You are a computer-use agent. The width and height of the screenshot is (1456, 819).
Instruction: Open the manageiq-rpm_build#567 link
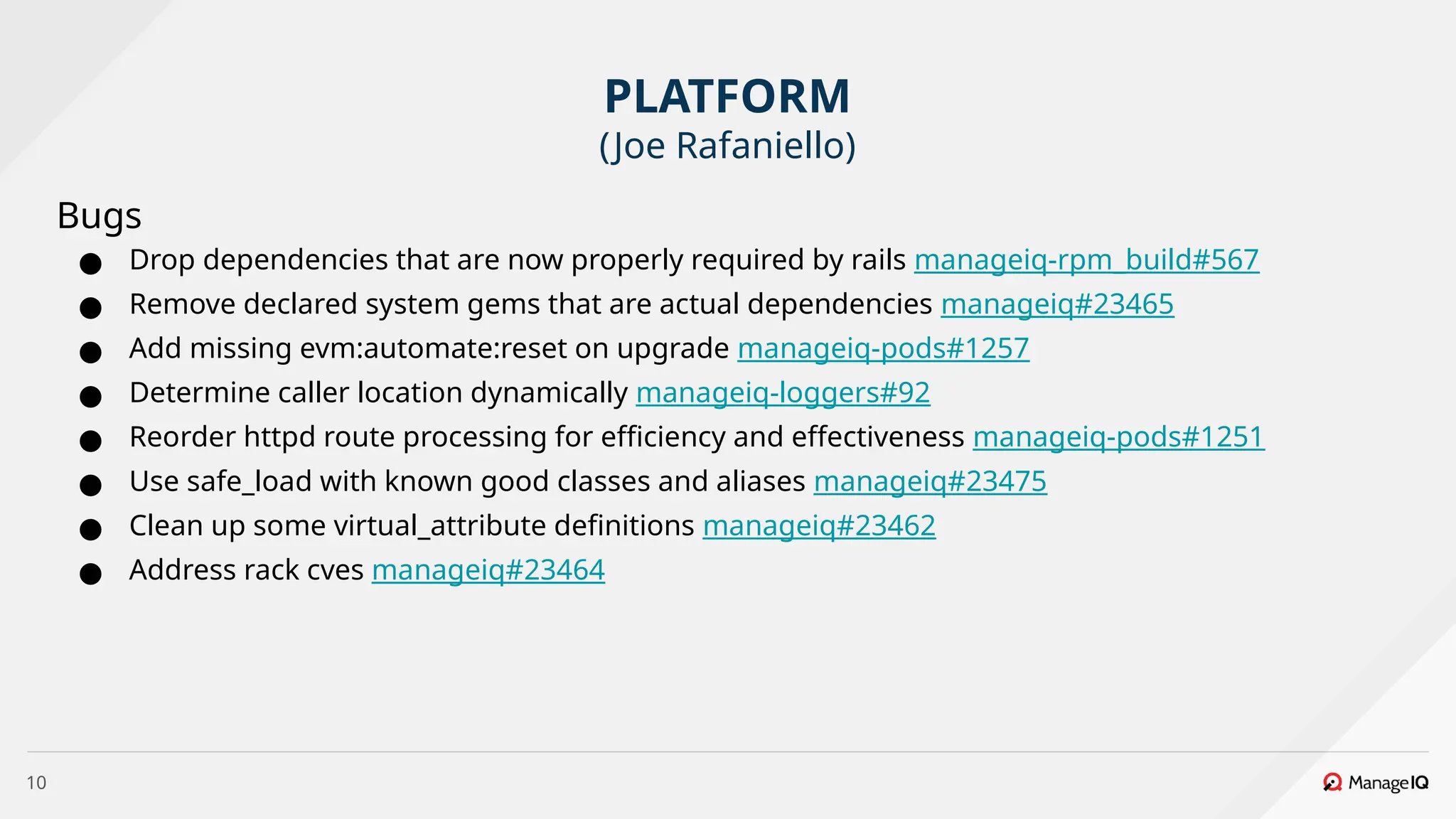[x=1086, y=260]
